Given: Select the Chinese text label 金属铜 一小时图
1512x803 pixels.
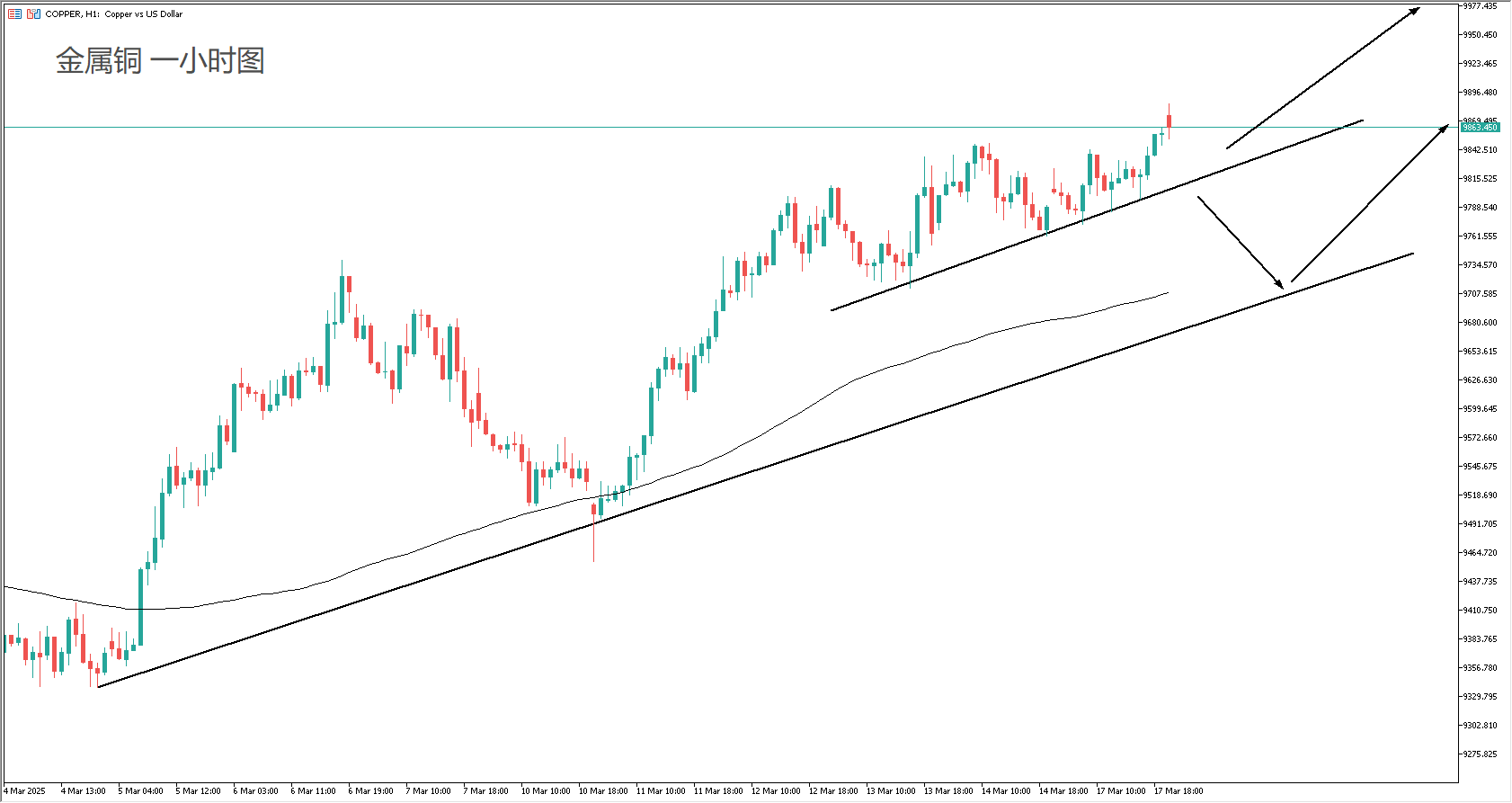Looking at the screenshot, I should 160,61.
